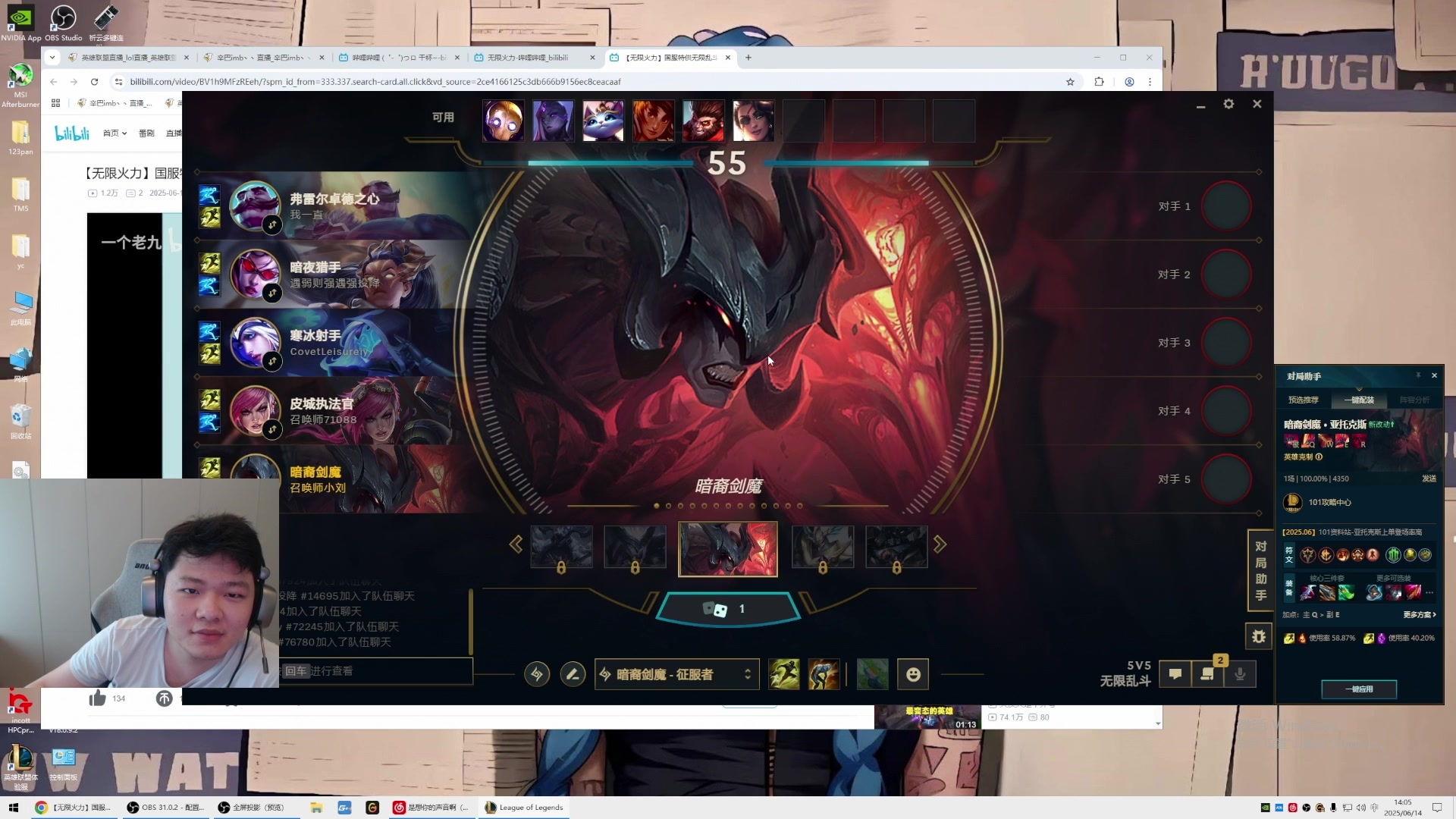Select the currently highlighted Aatrox skin thumbnail

pos(728,549)
